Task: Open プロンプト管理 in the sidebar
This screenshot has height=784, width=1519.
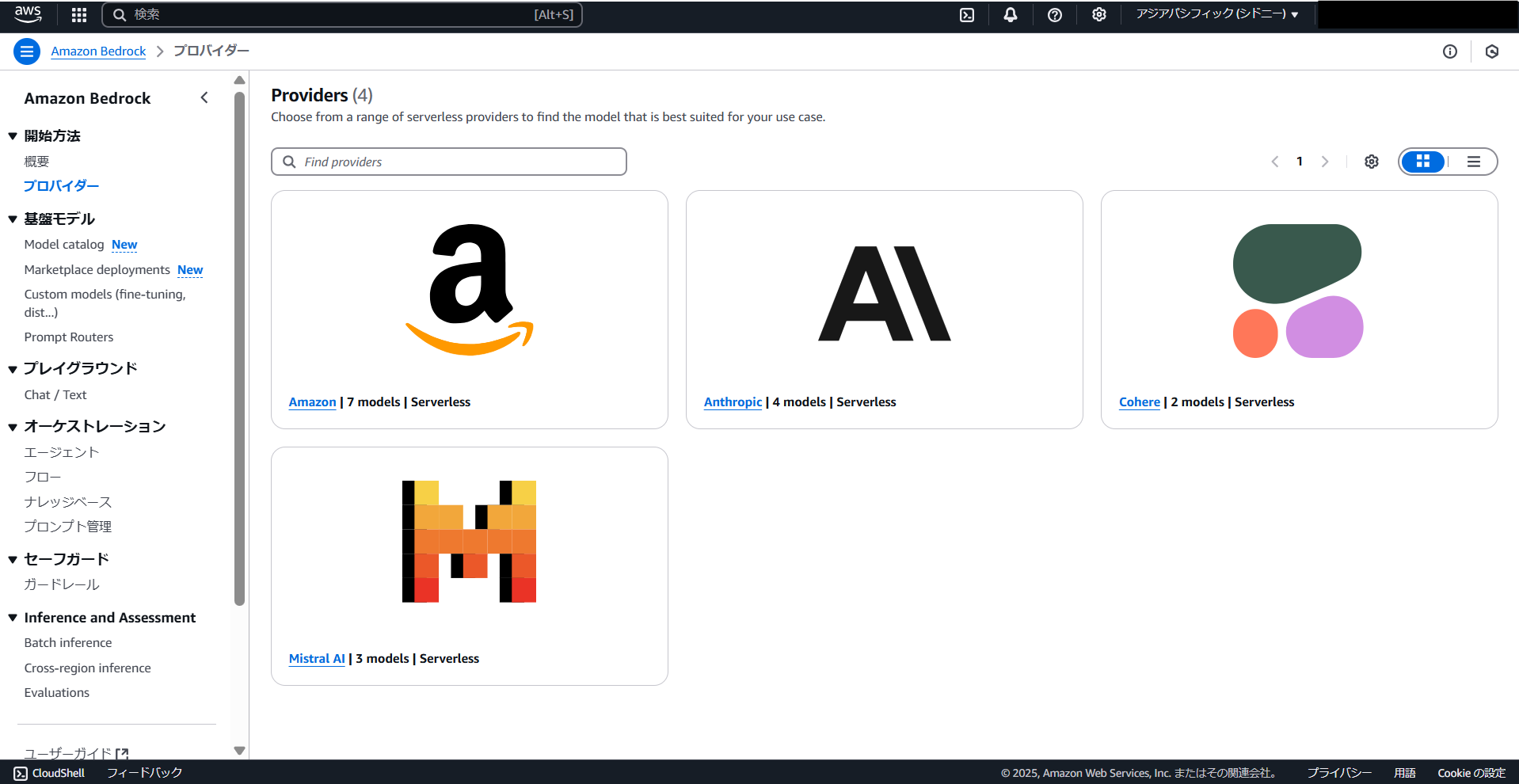Action: tap(68, 527)
